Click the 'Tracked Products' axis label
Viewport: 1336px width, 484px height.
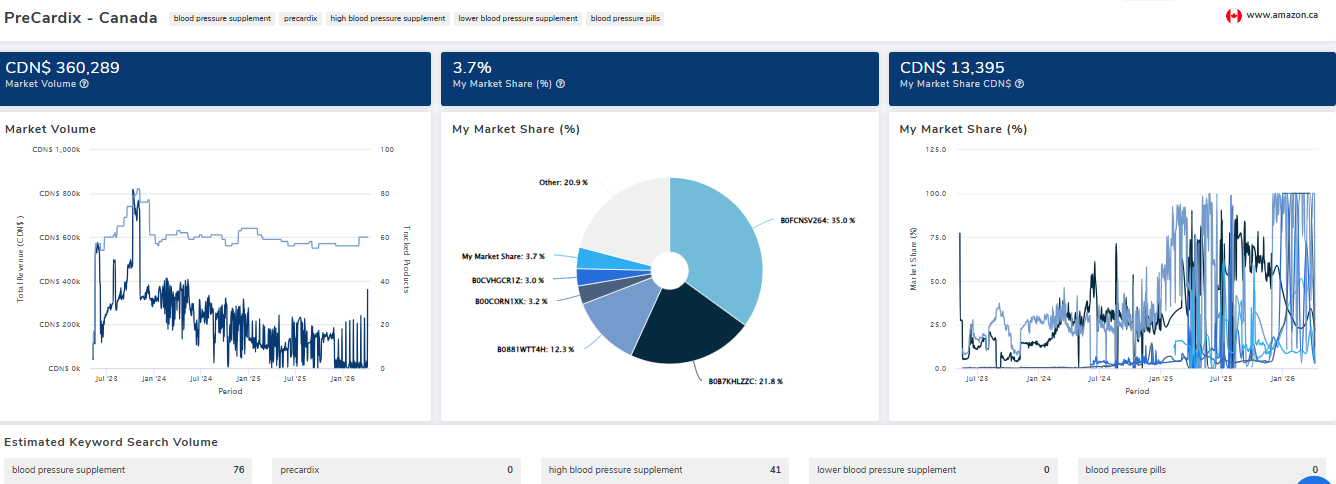coord(407,259)
